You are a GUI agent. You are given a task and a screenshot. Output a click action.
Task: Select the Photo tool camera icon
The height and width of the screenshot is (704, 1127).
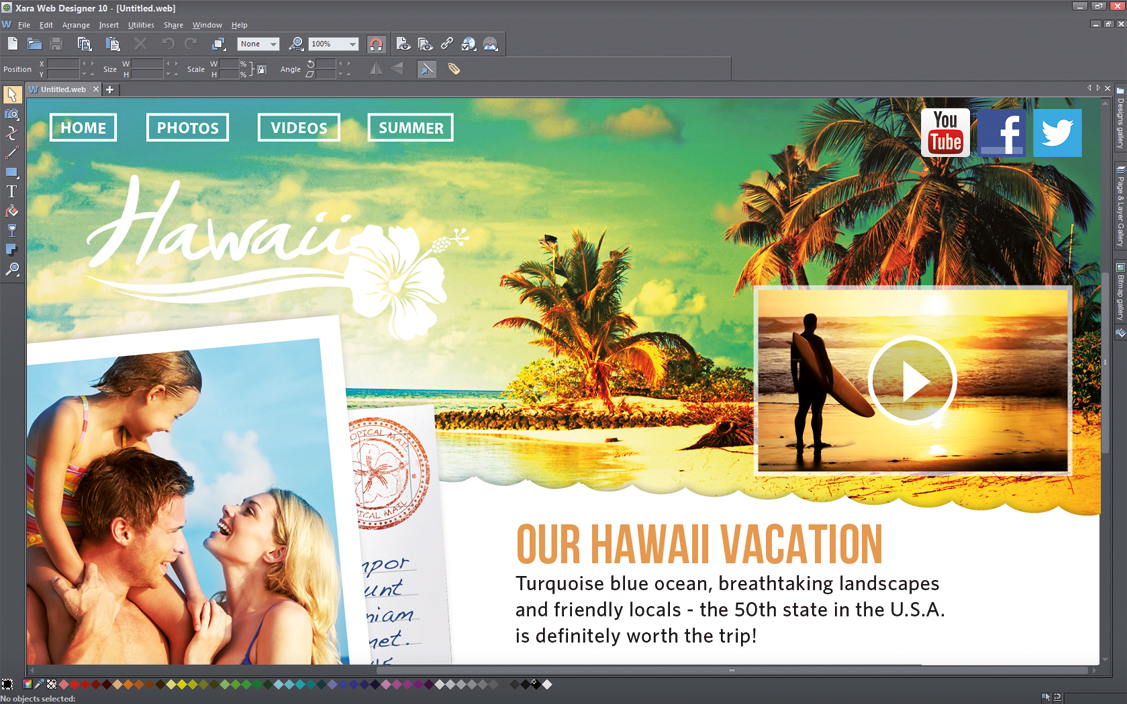tap(12, 114)
